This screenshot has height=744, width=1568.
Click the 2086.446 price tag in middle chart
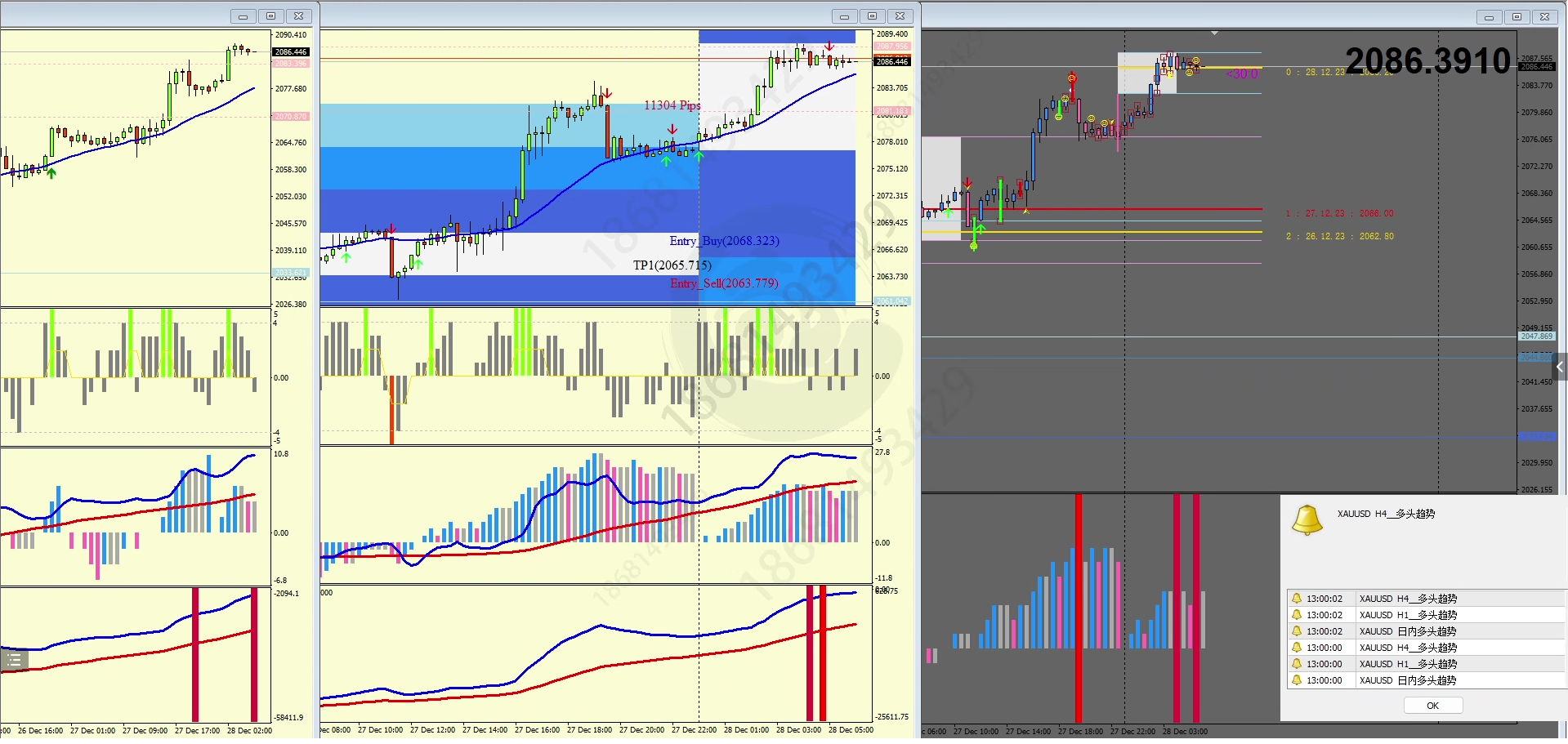(x=891, y=61)
